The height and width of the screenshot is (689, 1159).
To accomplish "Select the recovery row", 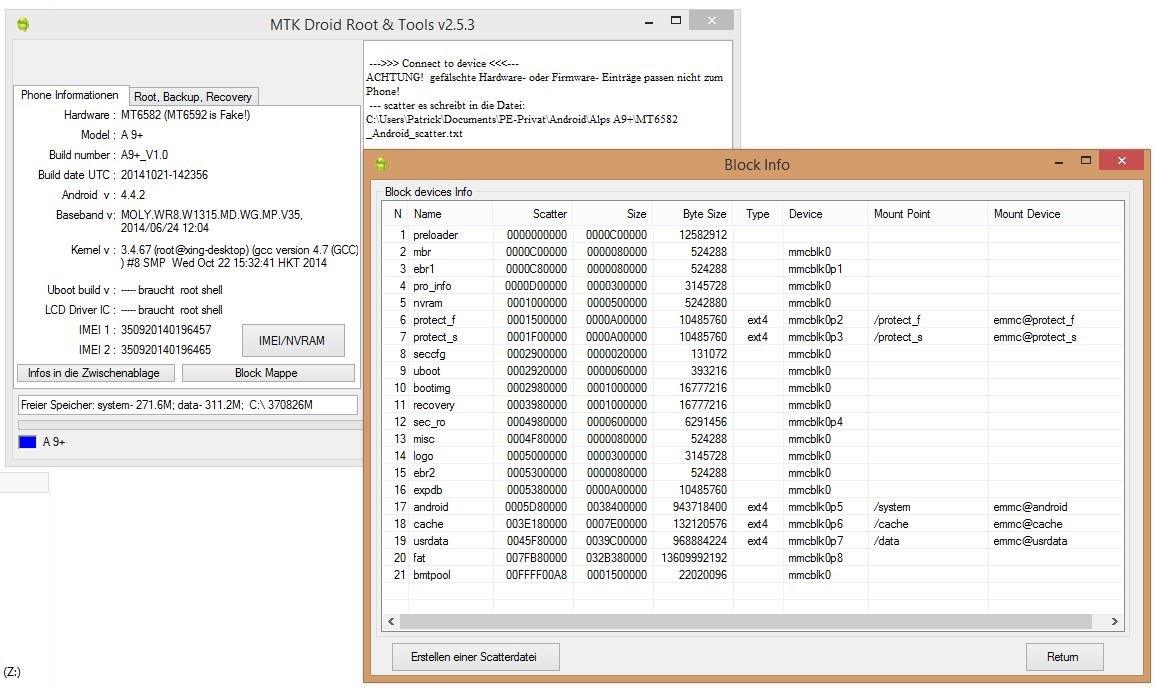I will tap(753, 405).
